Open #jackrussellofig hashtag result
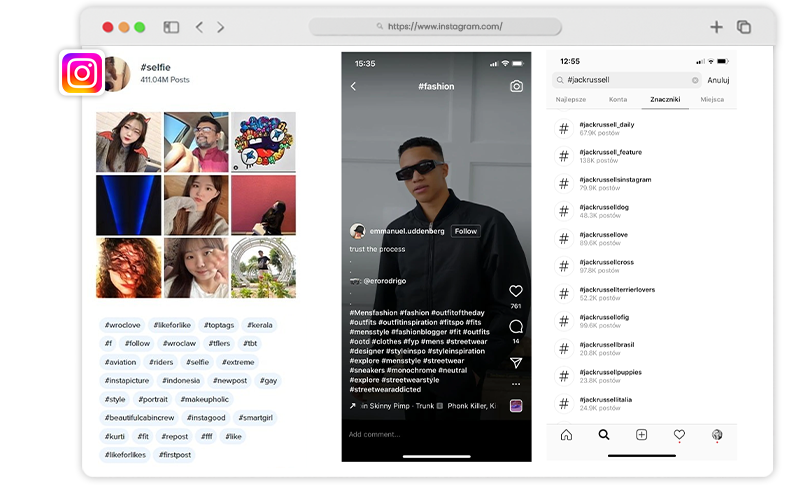Image resolution: width=800 pixels, height=500 pixels. point(642,321)
